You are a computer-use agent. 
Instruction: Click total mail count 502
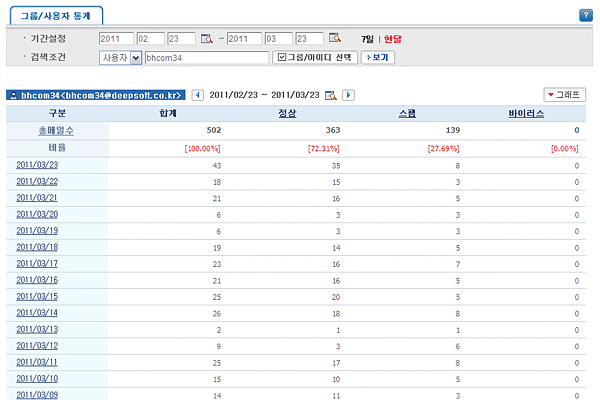coord(214,130)
